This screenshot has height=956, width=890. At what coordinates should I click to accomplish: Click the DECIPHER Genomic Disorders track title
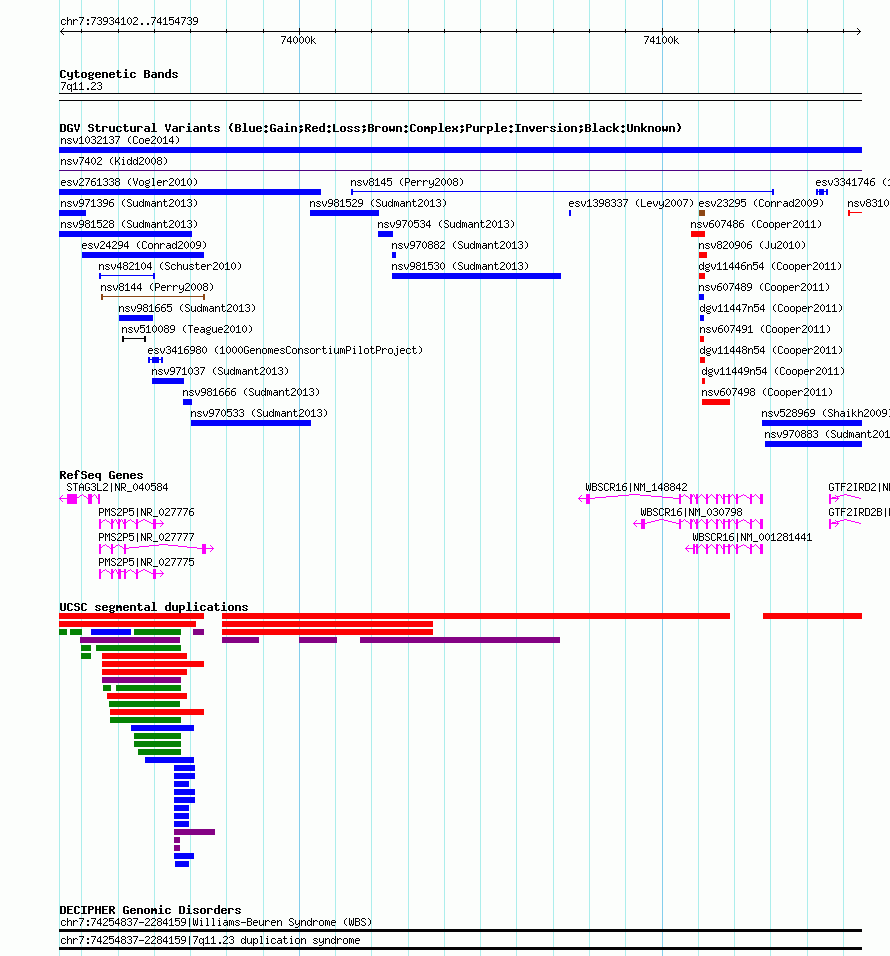pyautogui.click(x=150, y=910)
